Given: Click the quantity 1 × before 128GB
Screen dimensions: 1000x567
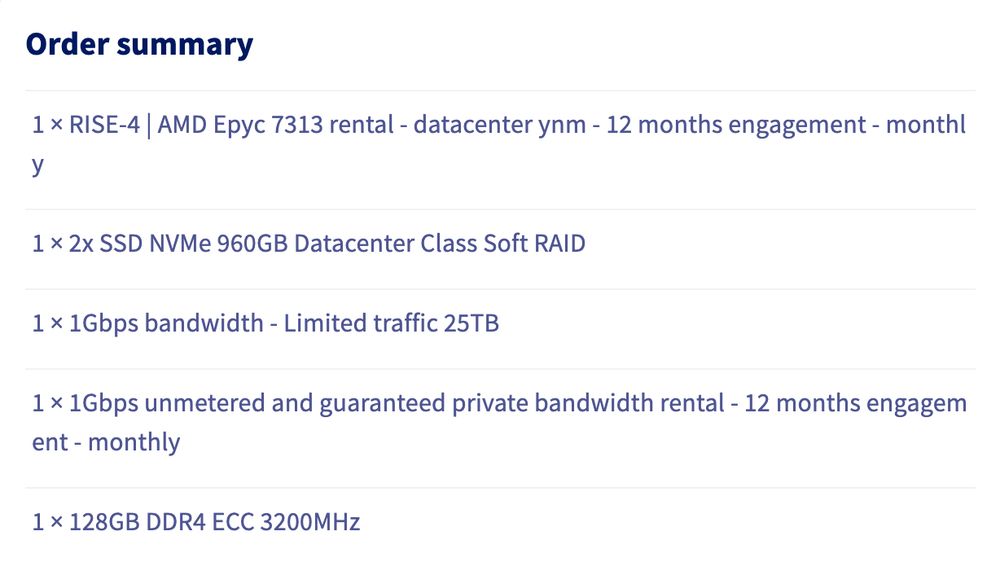Looking at the screenshot, I should [48, 522].
